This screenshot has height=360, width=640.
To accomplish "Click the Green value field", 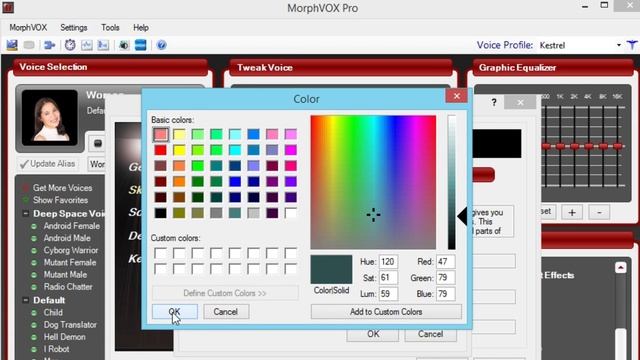I will 445,278.
